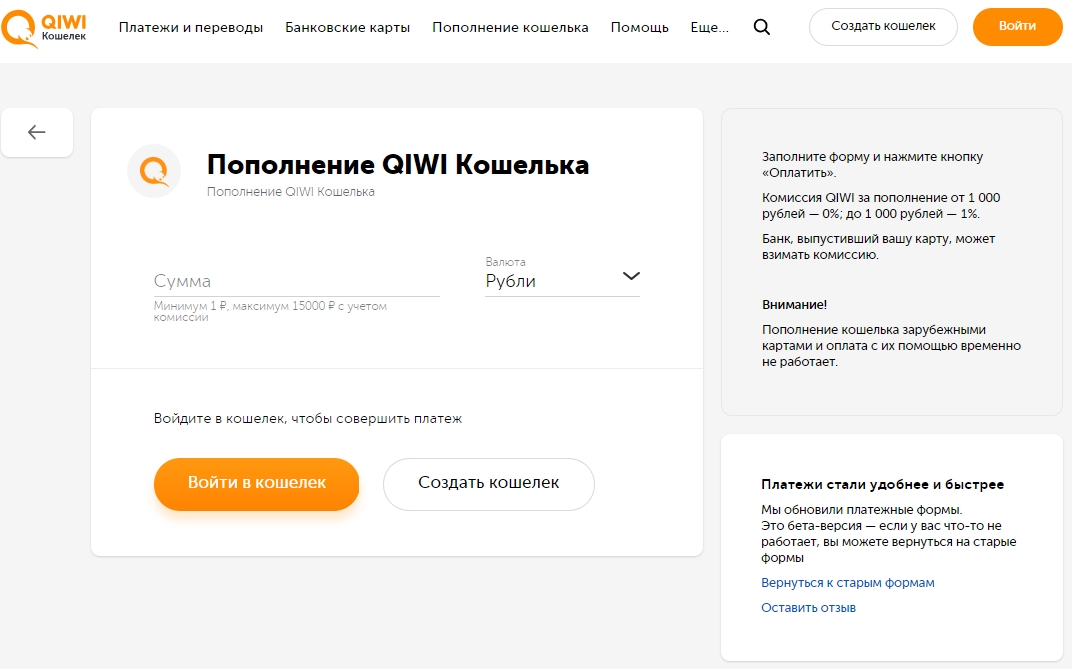Follow the Вернуться к старым формам link
Image resolution: width=1072 pixels, height=669 pixels.
click(848, 583)
